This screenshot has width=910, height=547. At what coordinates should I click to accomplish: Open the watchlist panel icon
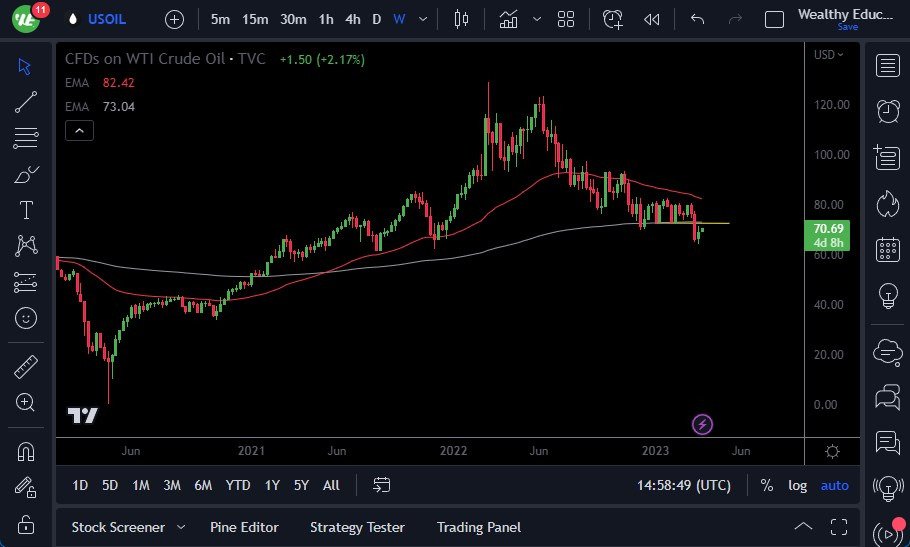click(887, 66)
